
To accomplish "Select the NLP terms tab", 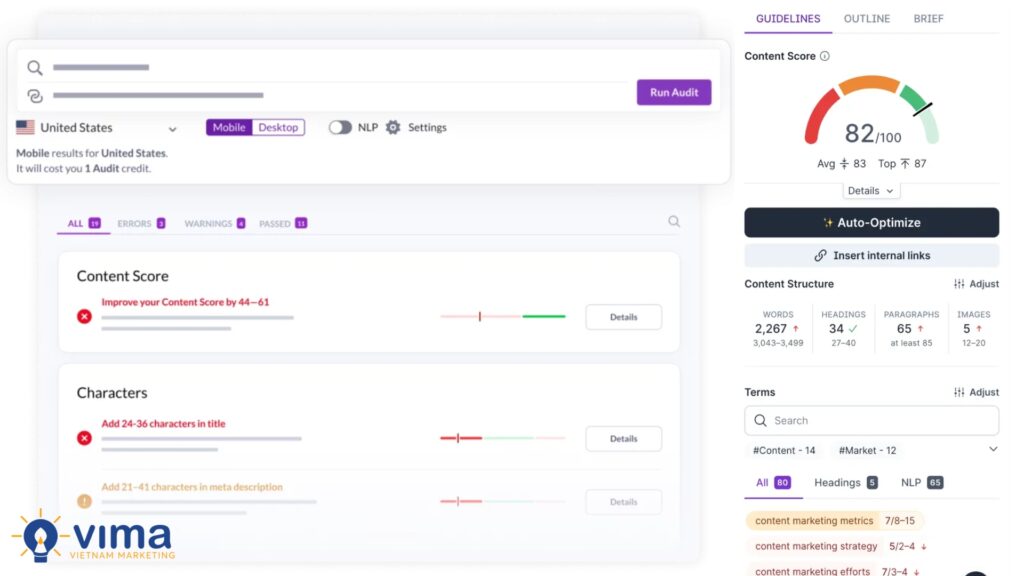I will coord(921,483).
